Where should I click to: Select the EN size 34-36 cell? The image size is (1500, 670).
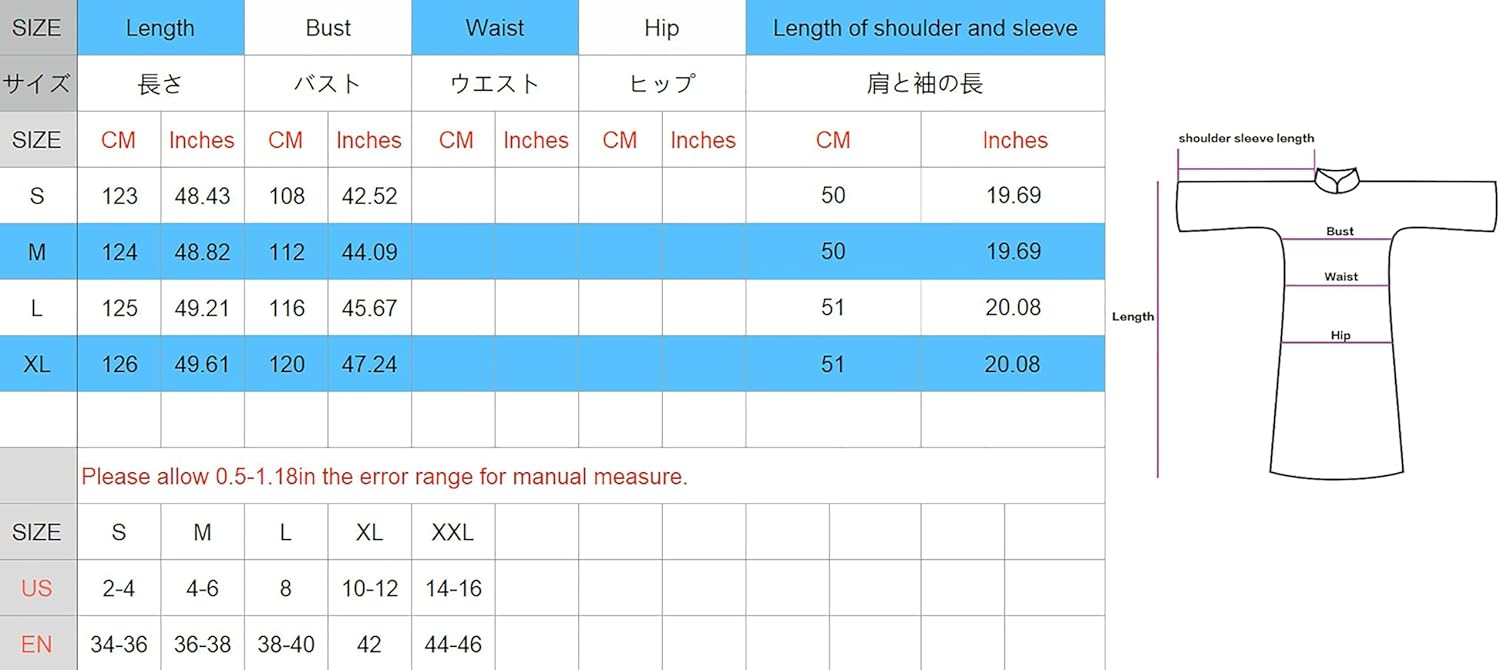(x=119, y=645)
